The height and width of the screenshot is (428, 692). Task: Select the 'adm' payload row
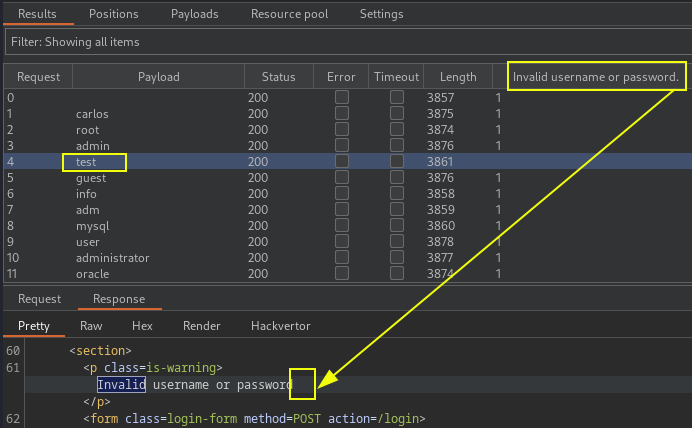point(348,210)
